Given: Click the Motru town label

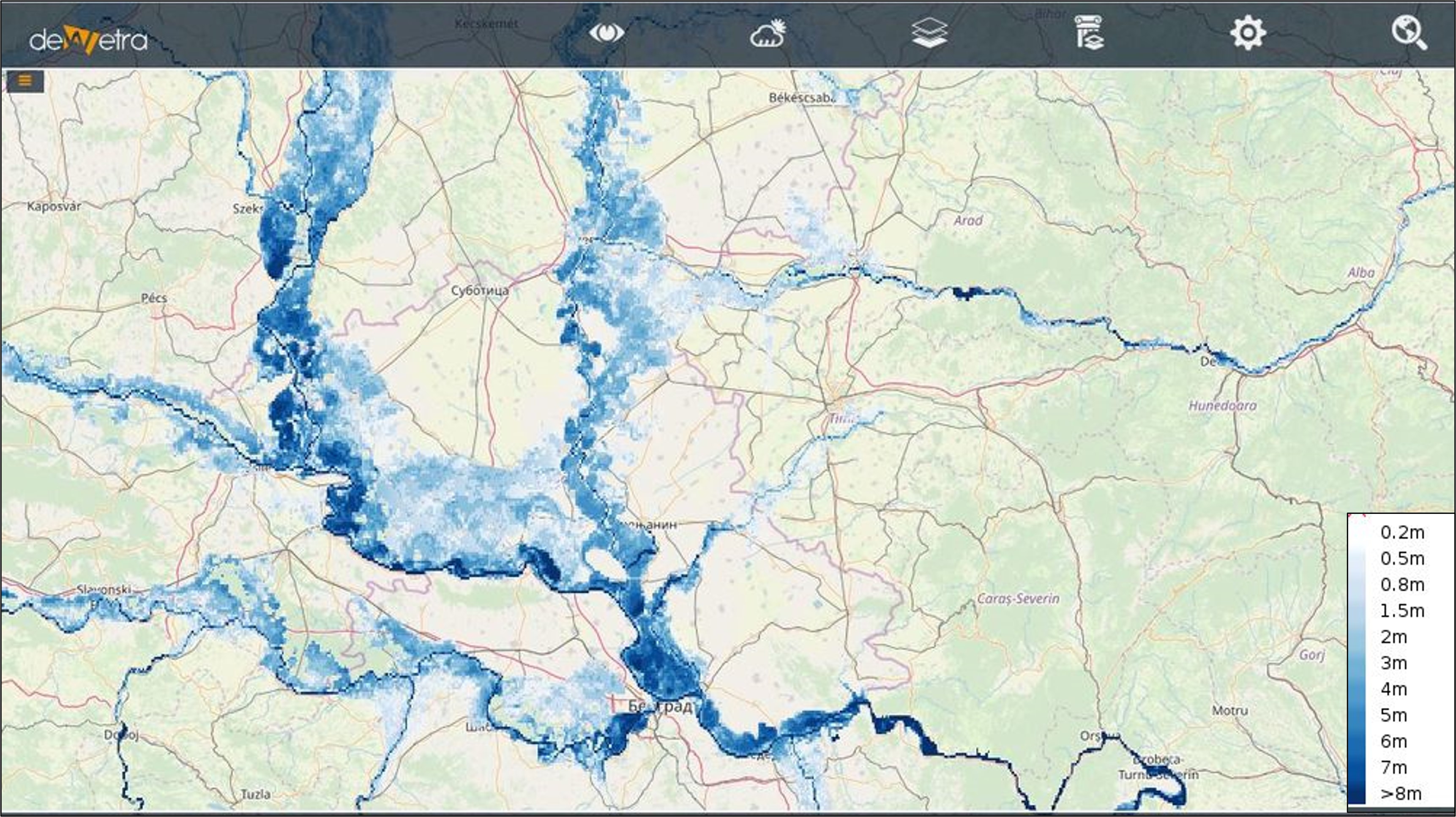Looking at the screenshot, I should point(1230,710).
